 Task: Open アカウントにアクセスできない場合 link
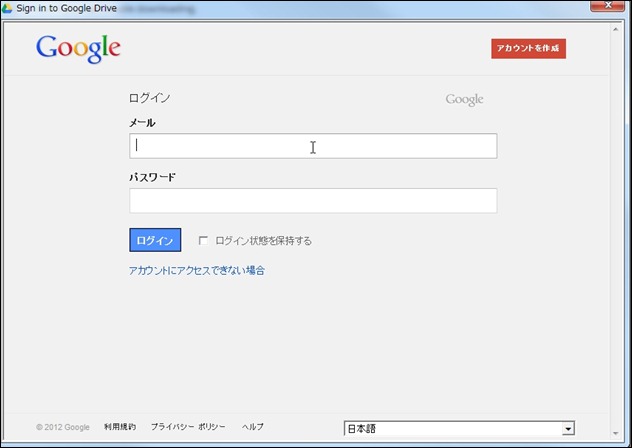click(197, 271)
